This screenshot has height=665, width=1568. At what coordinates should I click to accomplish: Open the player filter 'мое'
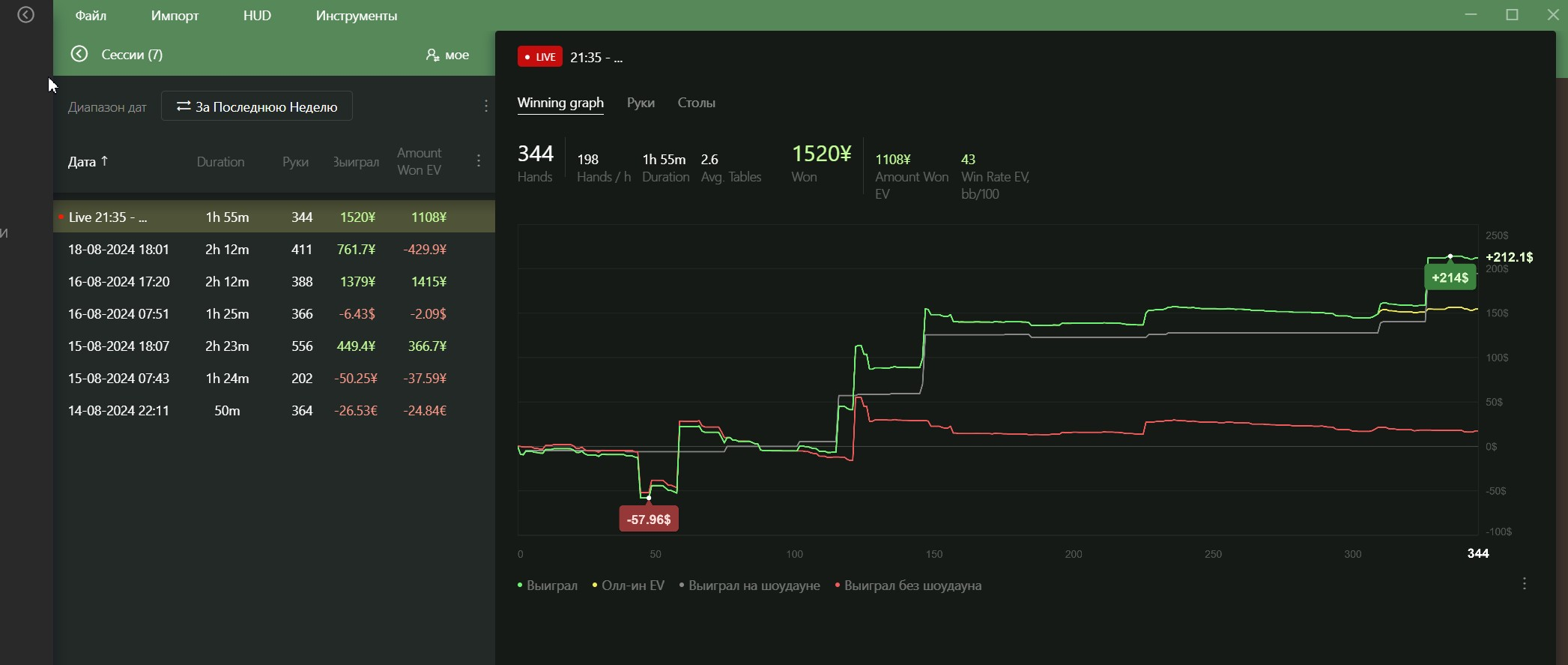[447, 55]
